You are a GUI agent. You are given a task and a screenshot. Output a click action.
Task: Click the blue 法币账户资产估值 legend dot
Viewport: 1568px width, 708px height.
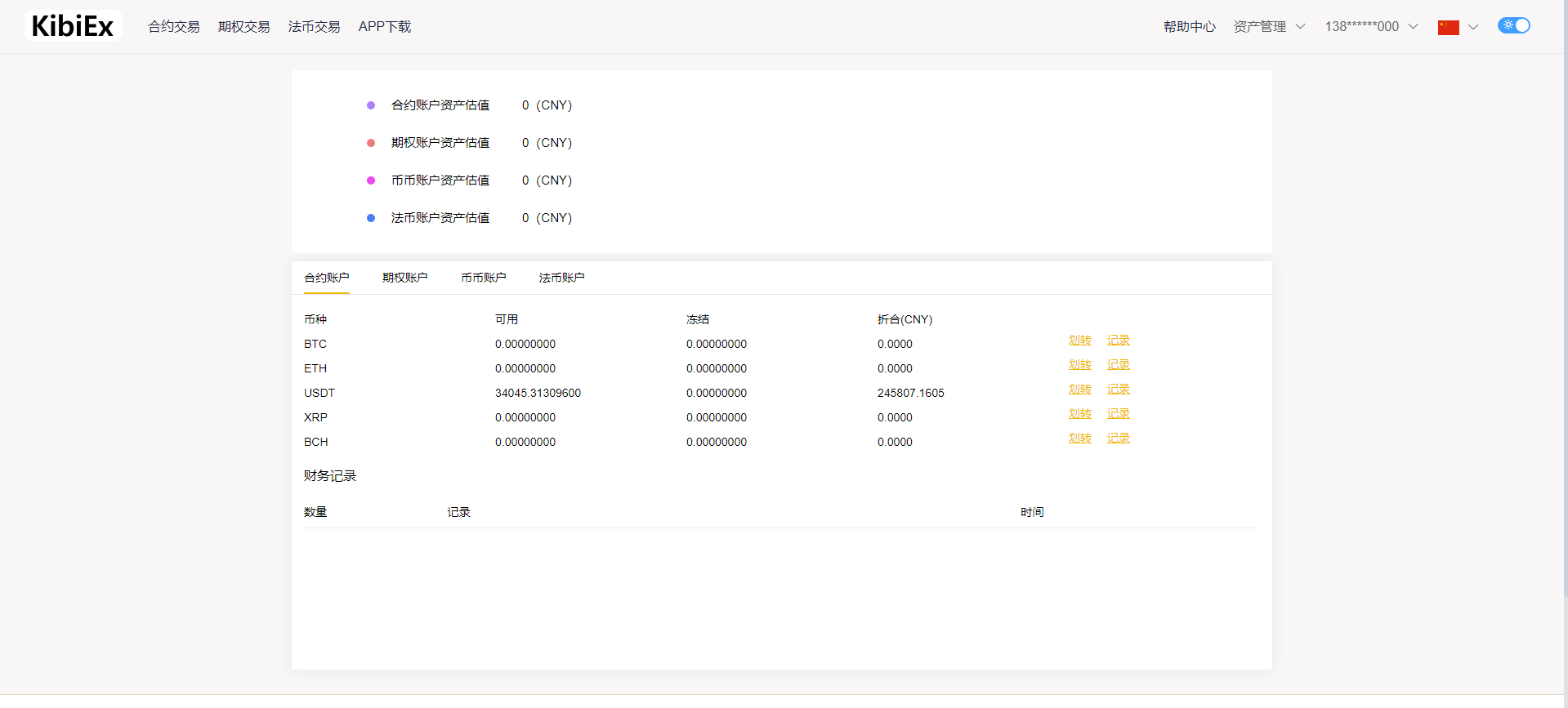(x=371, y=218)
